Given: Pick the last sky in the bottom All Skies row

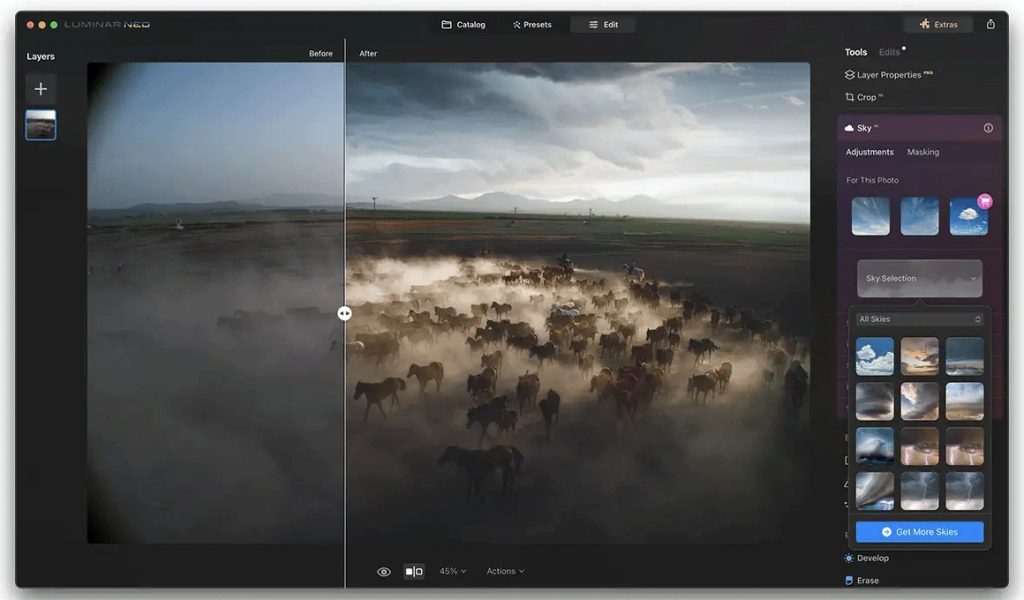Looking at the screenshot, I should [965, 491].
